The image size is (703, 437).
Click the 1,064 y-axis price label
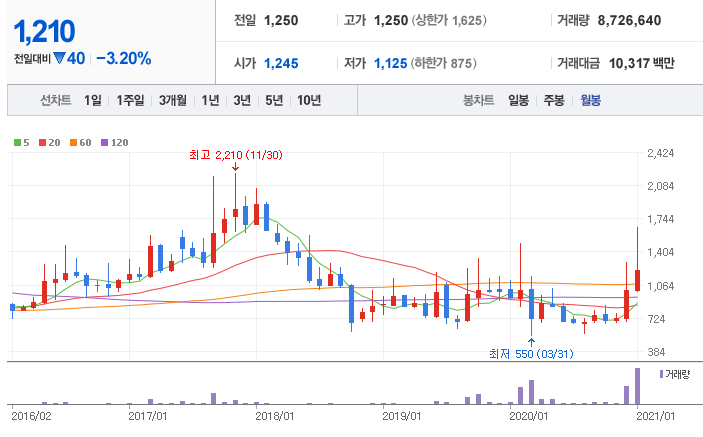click(660, 286)
